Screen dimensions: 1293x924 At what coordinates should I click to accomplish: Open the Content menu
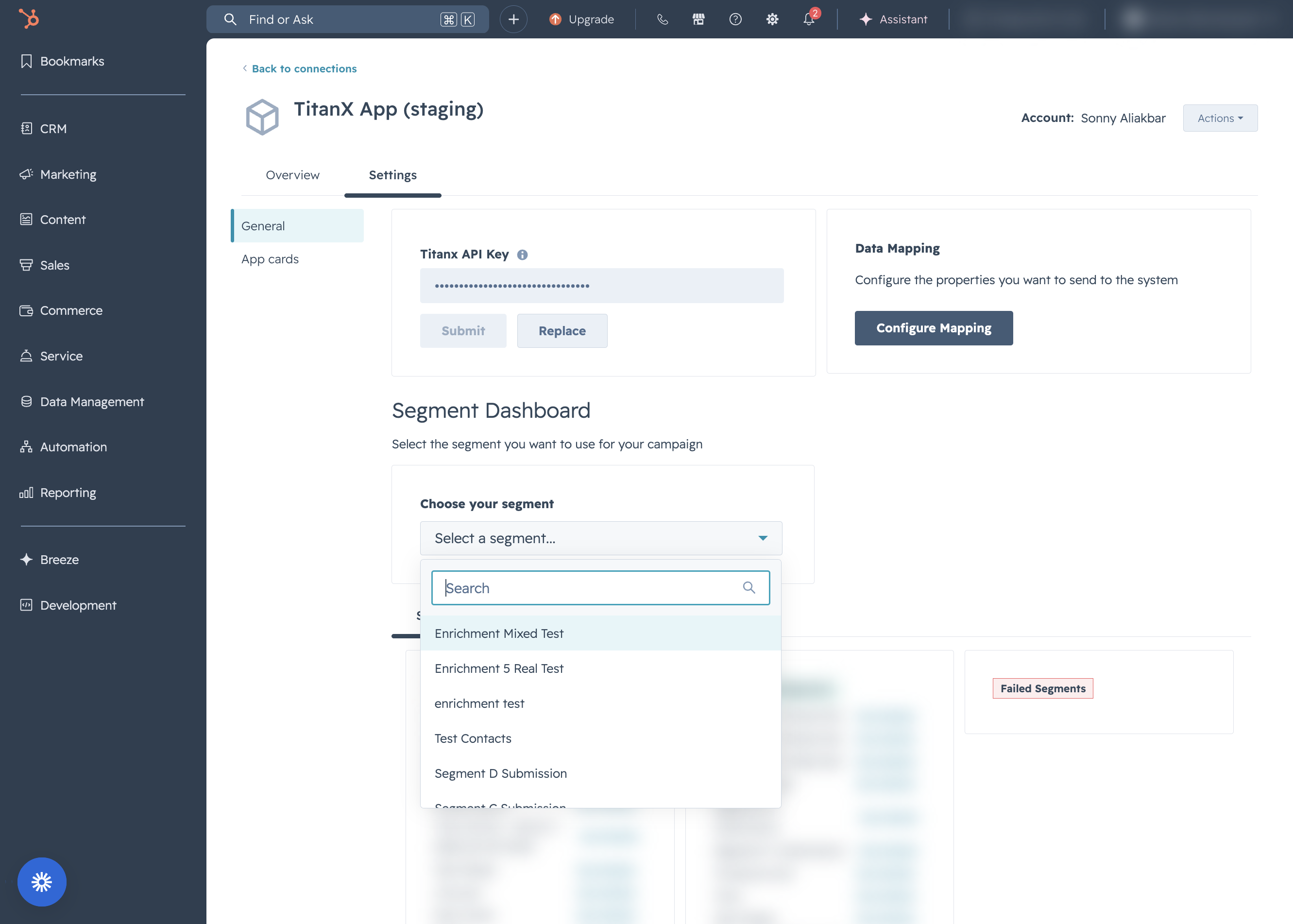click(53, 219)
